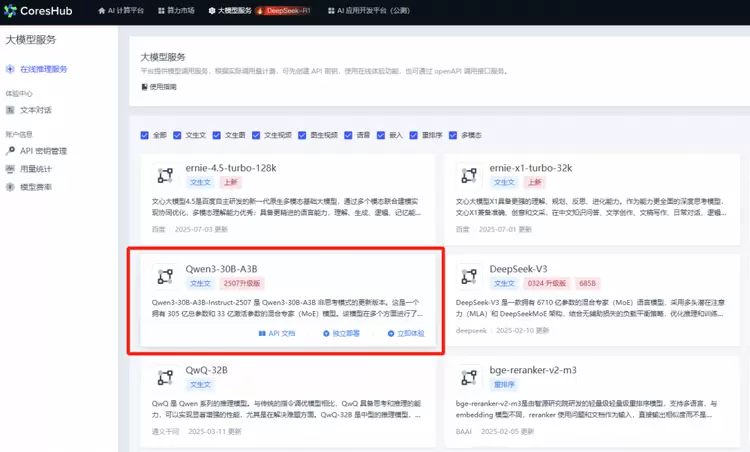The width and height of the screenshot is (750, 452).
Task: Uncheck the 多模态 filter checkbox
Action: click(453, 133)
